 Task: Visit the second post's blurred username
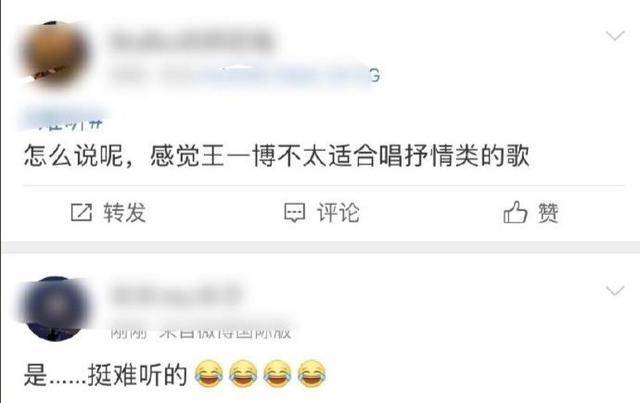coord(176,295)
